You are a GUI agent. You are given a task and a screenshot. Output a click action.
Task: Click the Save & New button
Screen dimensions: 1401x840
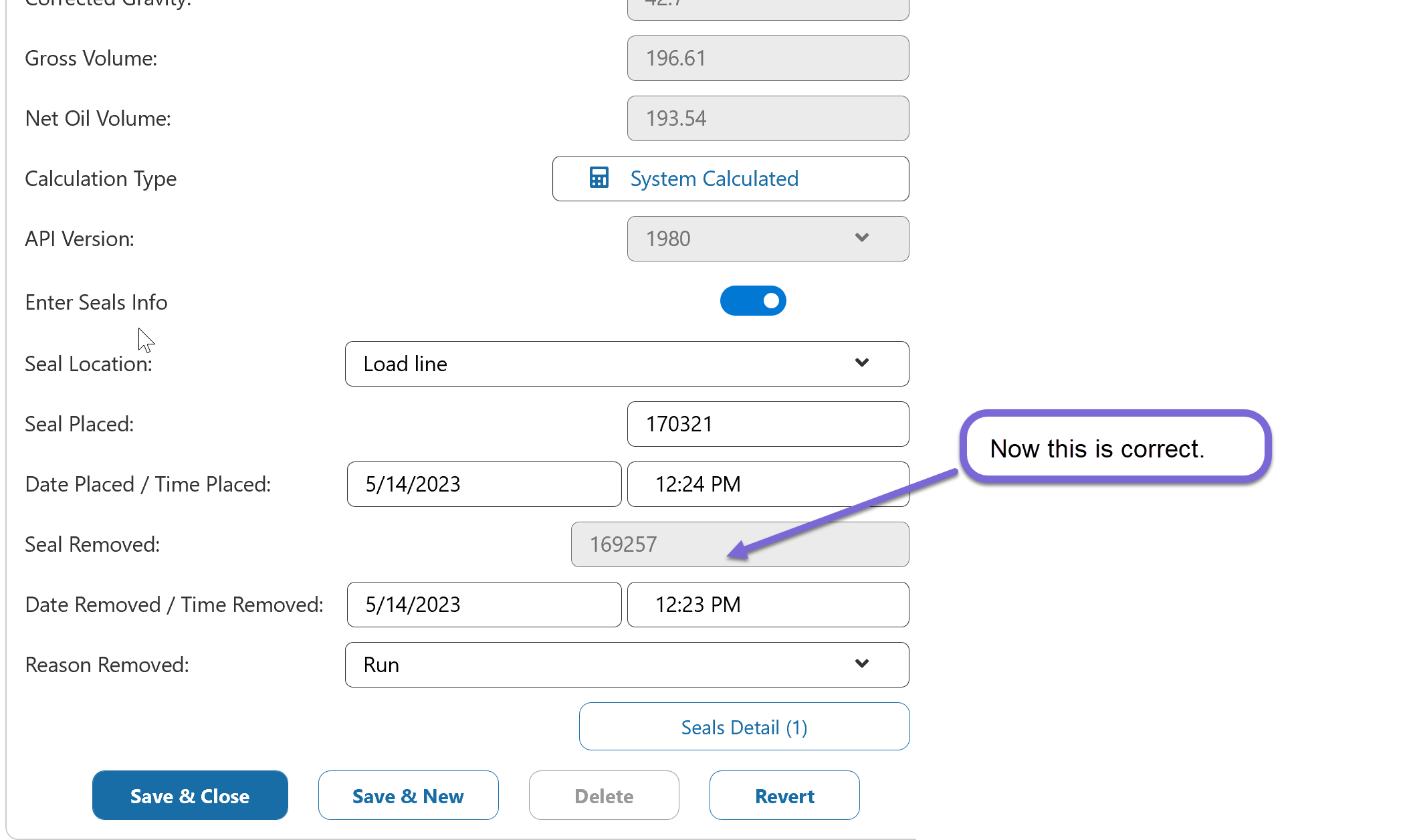click(x=408, y=796)
